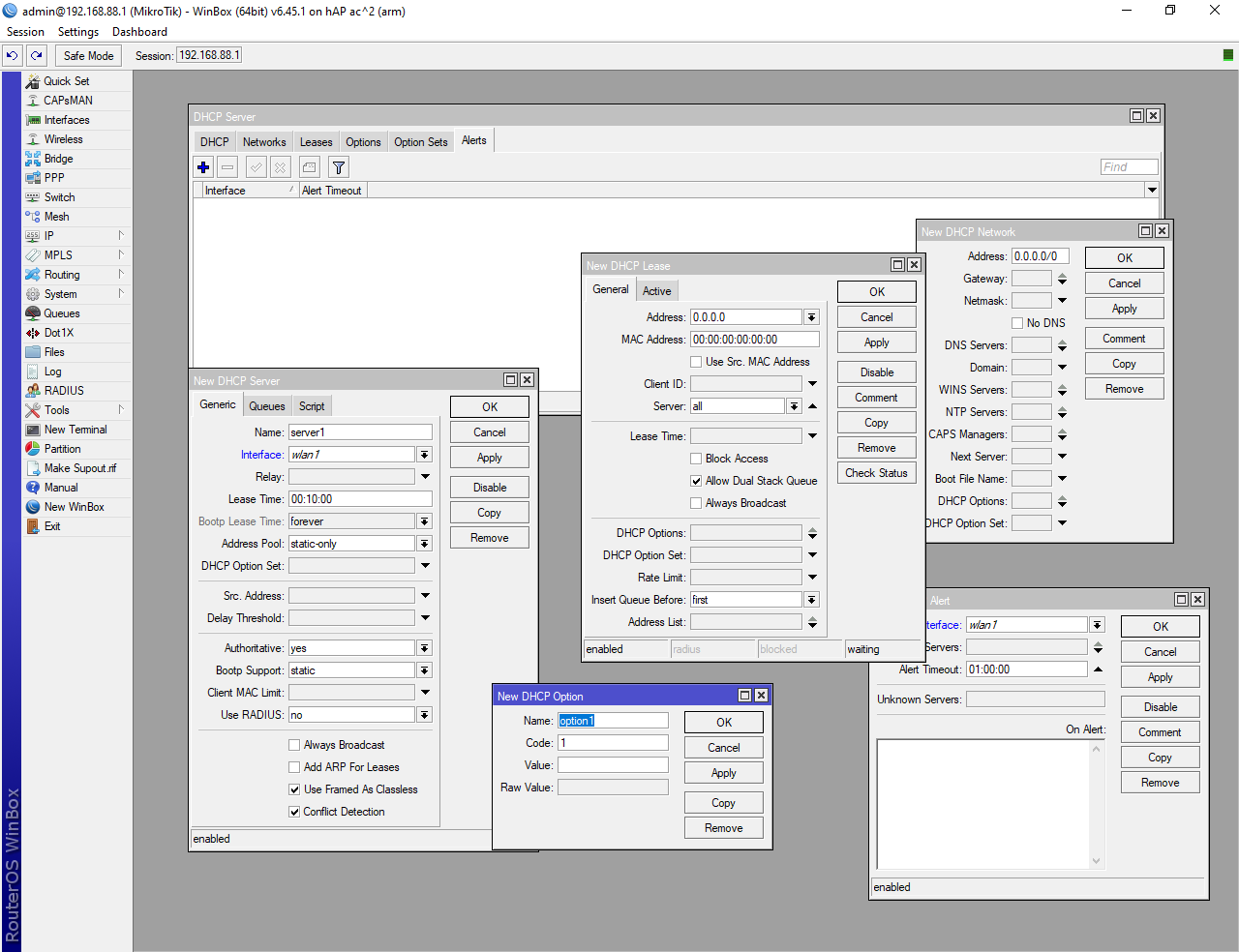Open Insert Queue Before dropdown
The image size is (1239, 952).
coord(811,600)
